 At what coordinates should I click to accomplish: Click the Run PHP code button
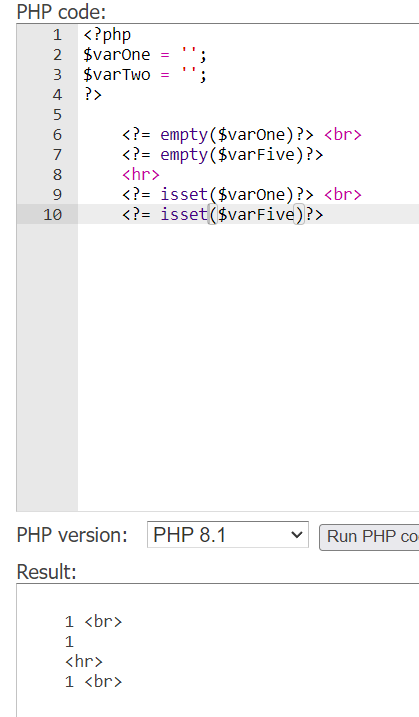point(369,537)
